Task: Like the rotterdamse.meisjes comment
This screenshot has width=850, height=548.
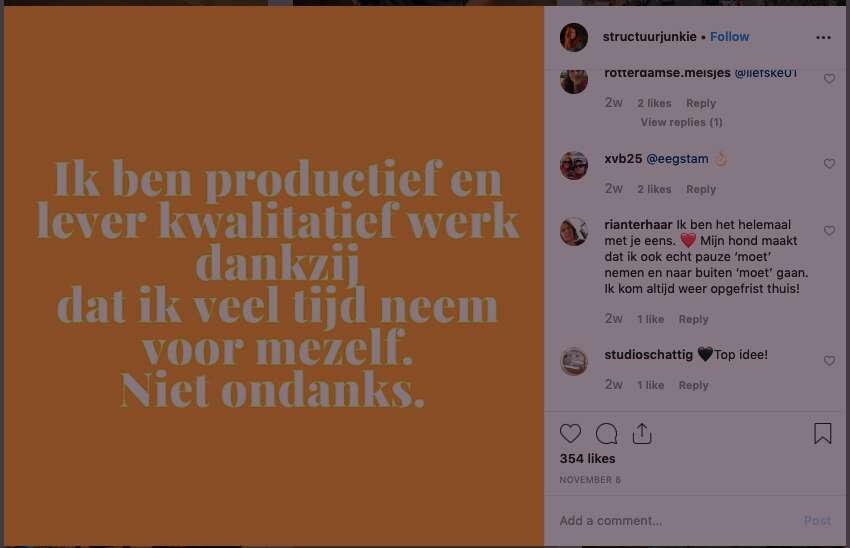Action: tap(829, 79)
